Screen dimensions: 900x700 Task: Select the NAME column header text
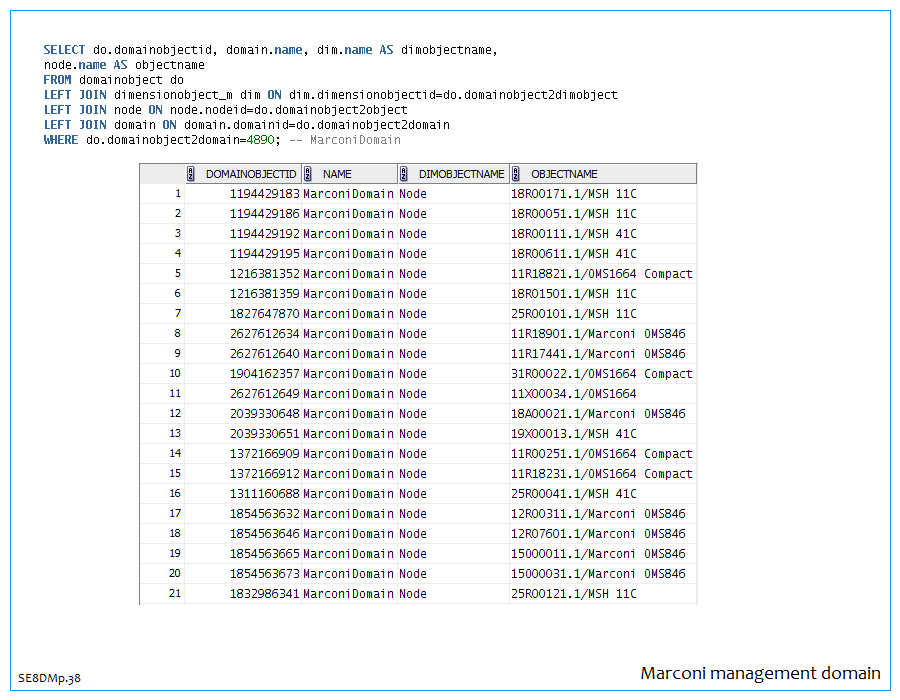point(337,174)
